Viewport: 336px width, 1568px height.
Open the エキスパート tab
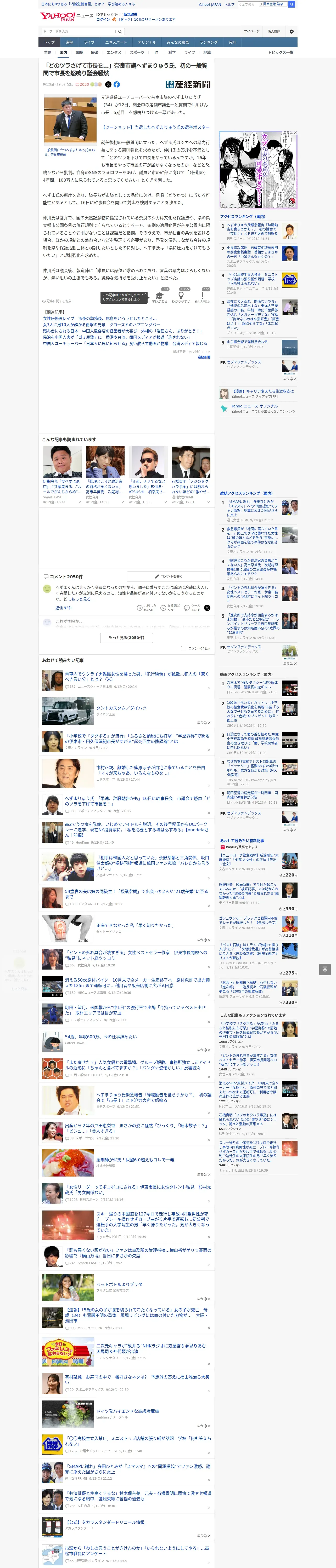116,42
